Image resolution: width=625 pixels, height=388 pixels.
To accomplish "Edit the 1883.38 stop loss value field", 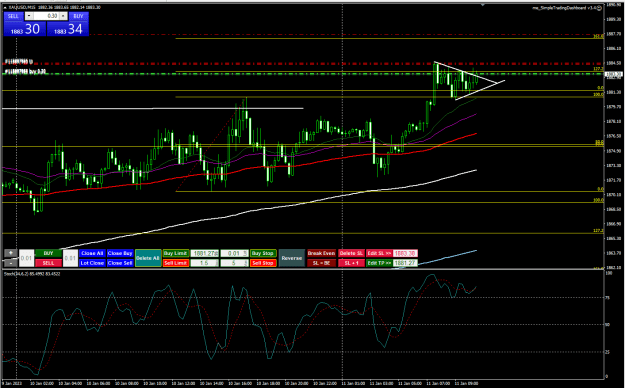I will (405, 253).
